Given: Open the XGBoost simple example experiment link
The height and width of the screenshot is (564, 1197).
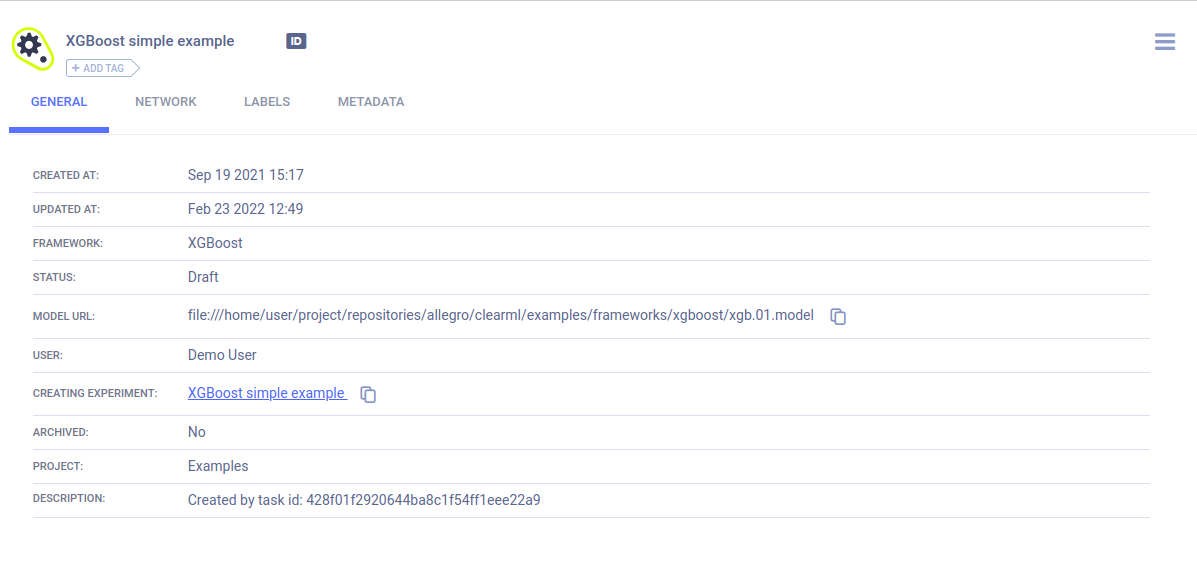Looking at the screenshot, I should (x=266, y=393).
